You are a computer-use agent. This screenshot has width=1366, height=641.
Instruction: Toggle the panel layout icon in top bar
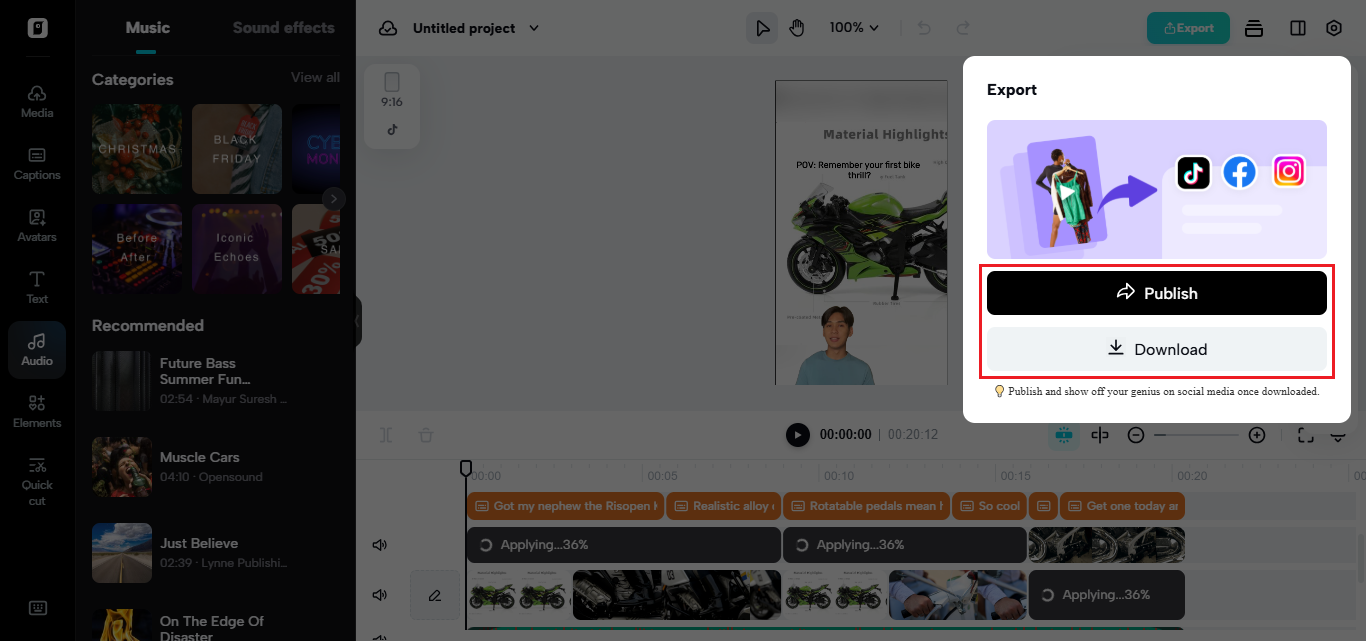(1298, 28)
